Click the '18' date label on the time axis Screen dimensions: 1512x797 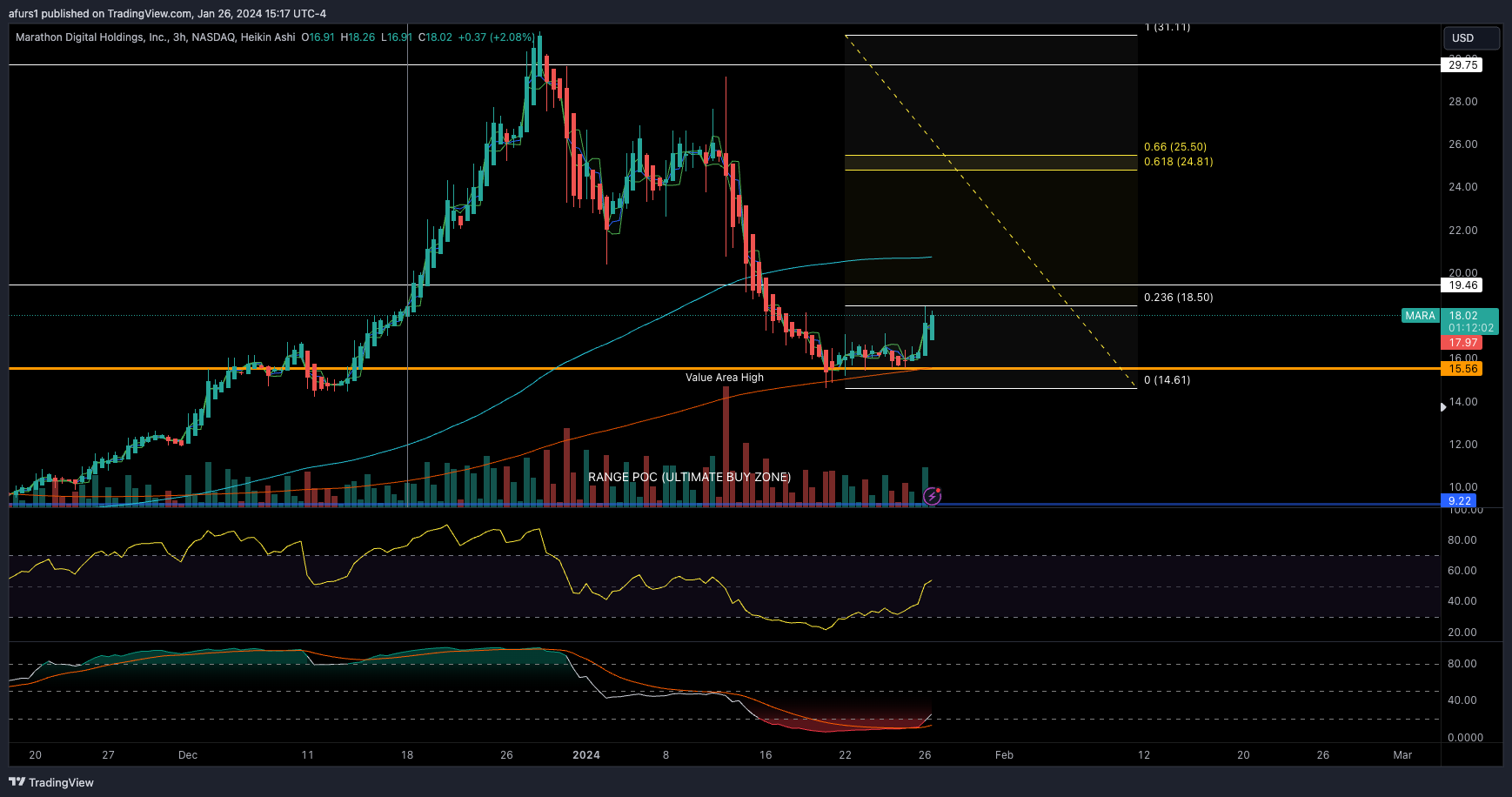coord(407,755)
